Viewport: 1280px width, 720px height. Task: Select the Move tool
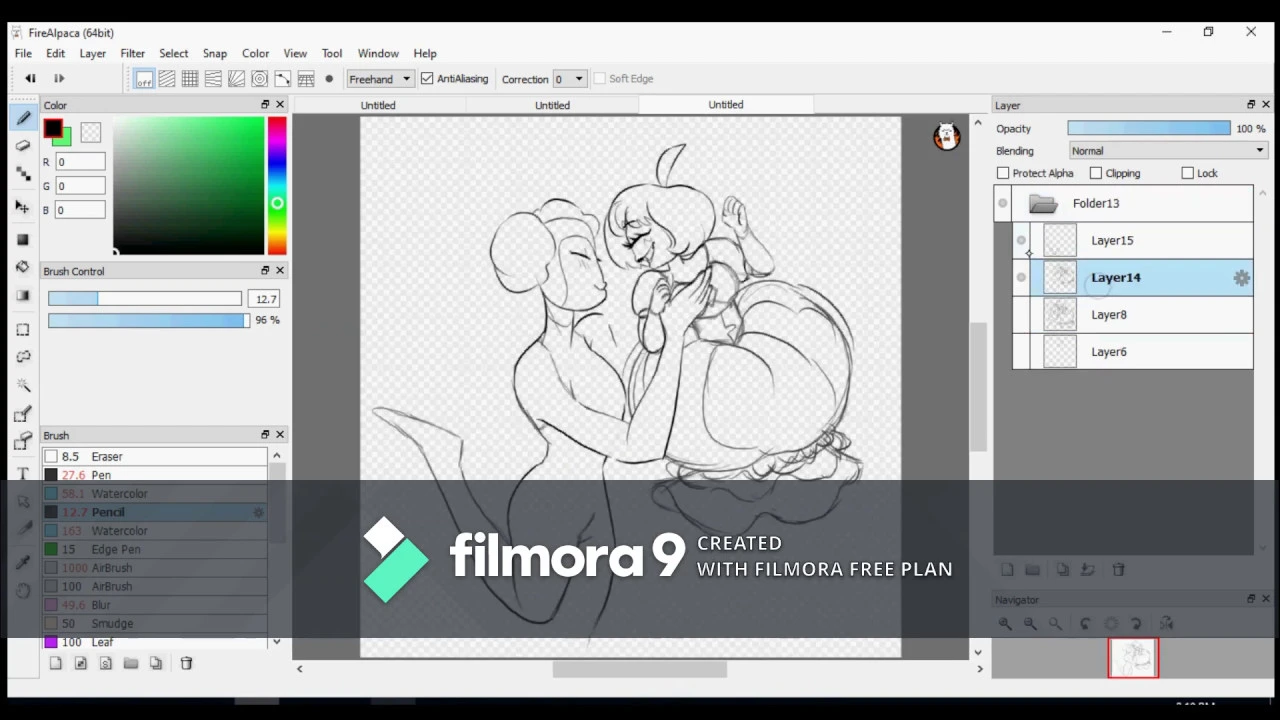tap(23, 207)
